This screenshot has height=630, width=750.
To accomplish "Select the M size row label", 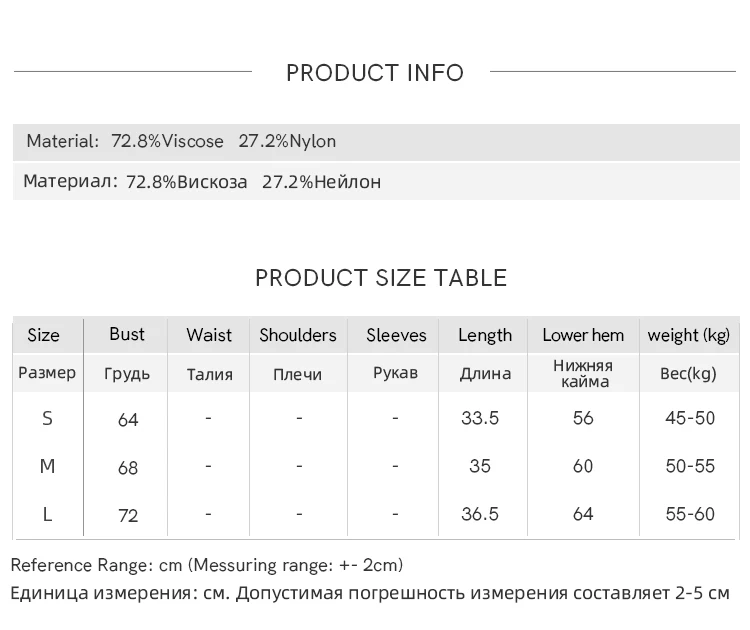I will [x=47, y=466].
